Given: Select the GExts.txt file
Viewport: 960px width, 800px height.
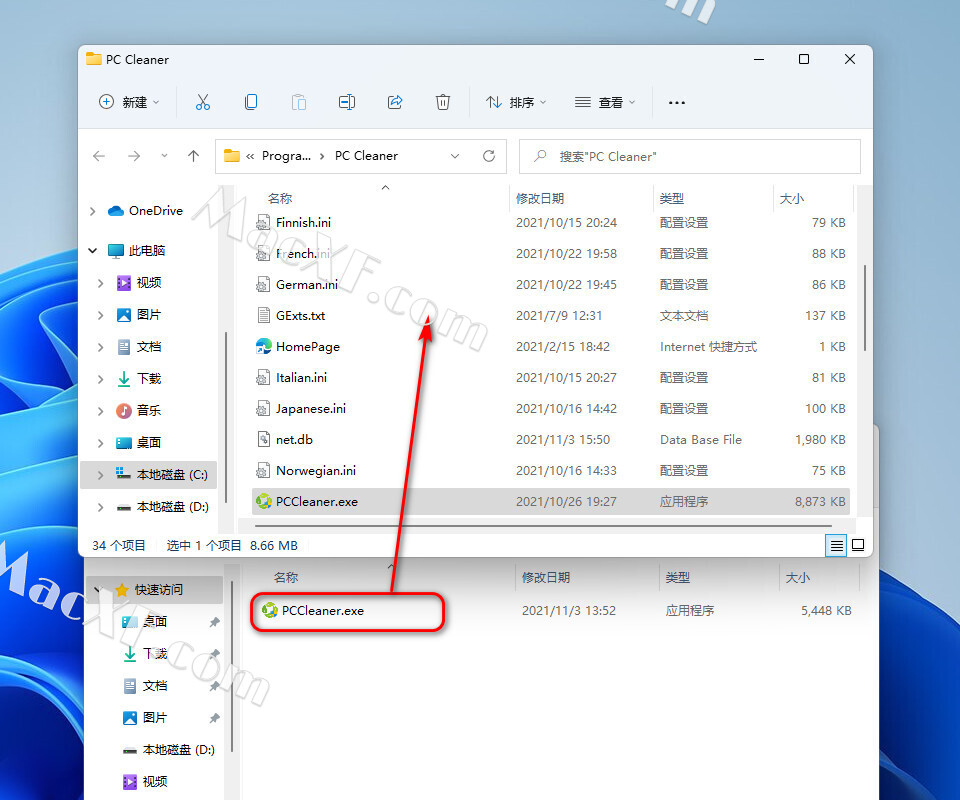Looking at the screenshot, I should [x=550, y=316].
